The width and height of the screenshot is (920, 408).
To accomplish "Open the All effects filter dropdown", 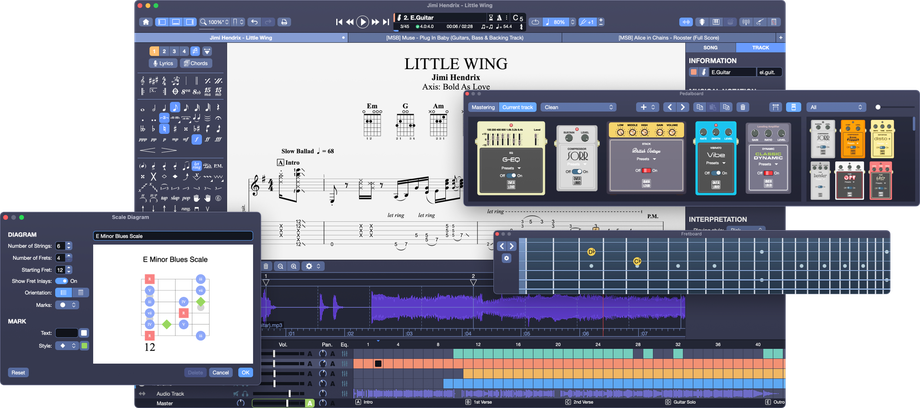I will 836,107.
